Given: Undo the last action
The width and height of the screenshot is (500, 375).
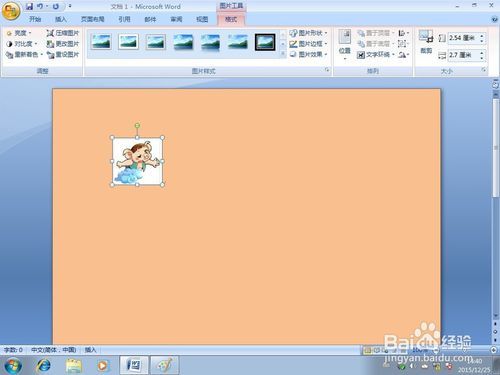Looking at the screenshot, I should click(40, 6).
